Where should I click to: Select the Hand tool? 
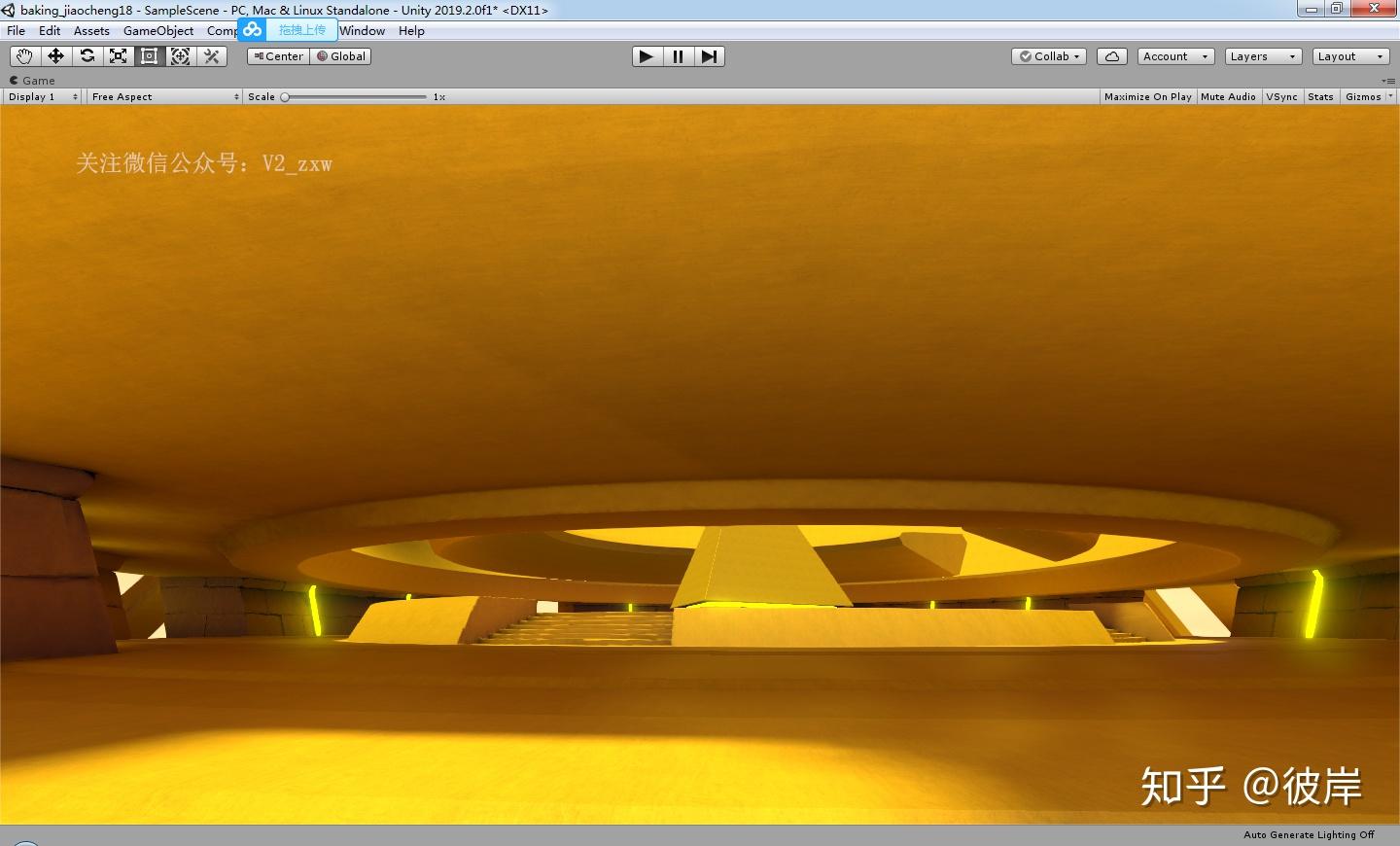pyautogui.click(x=24, y=56)
